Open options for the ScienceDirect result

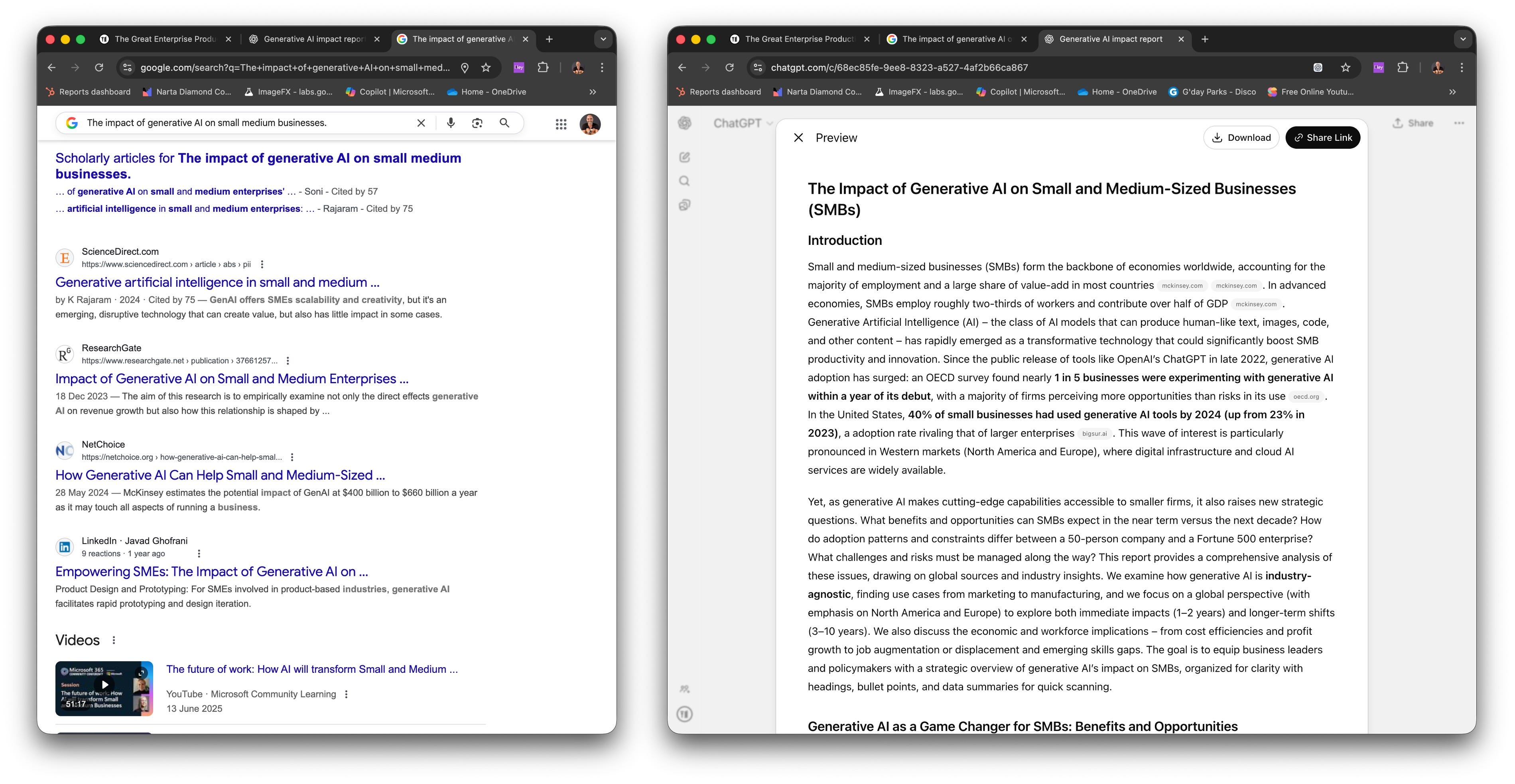262,264
